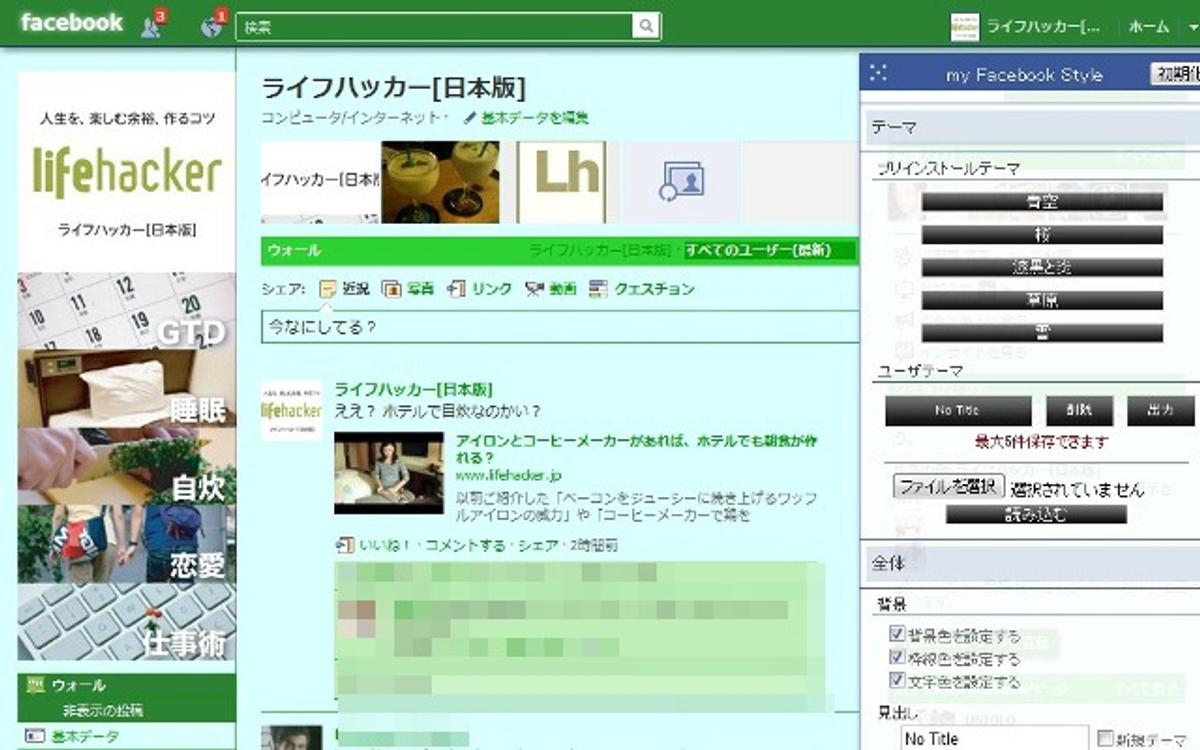1200x750 pixels.
Task: Collapse the テーマ section header
Action: coord(1030,127)
